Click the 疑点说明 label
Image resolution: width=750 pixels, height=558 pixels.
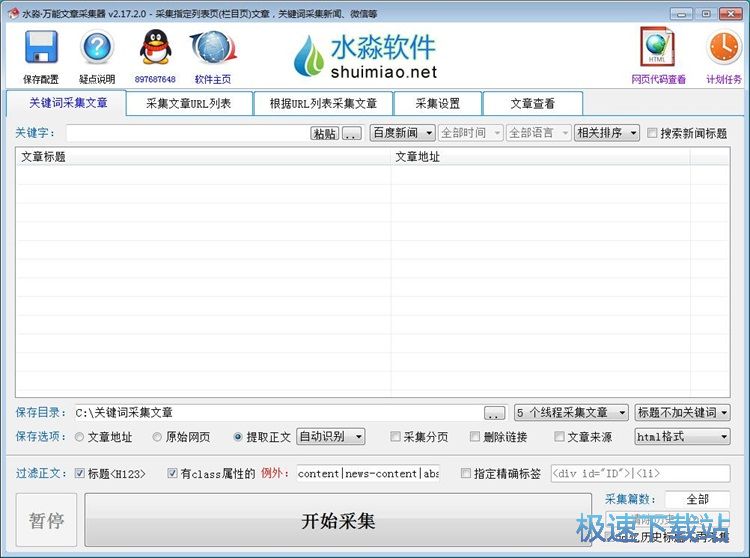pyautogui.click(x=97, y=79)
